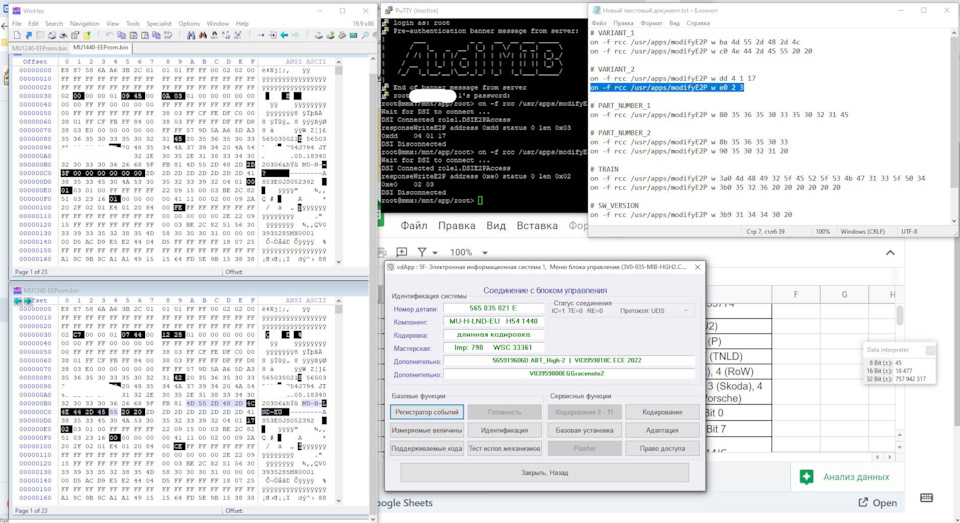Click the Open external link icon
This screenshot has width=960, height=523.
tap(863, 502)
